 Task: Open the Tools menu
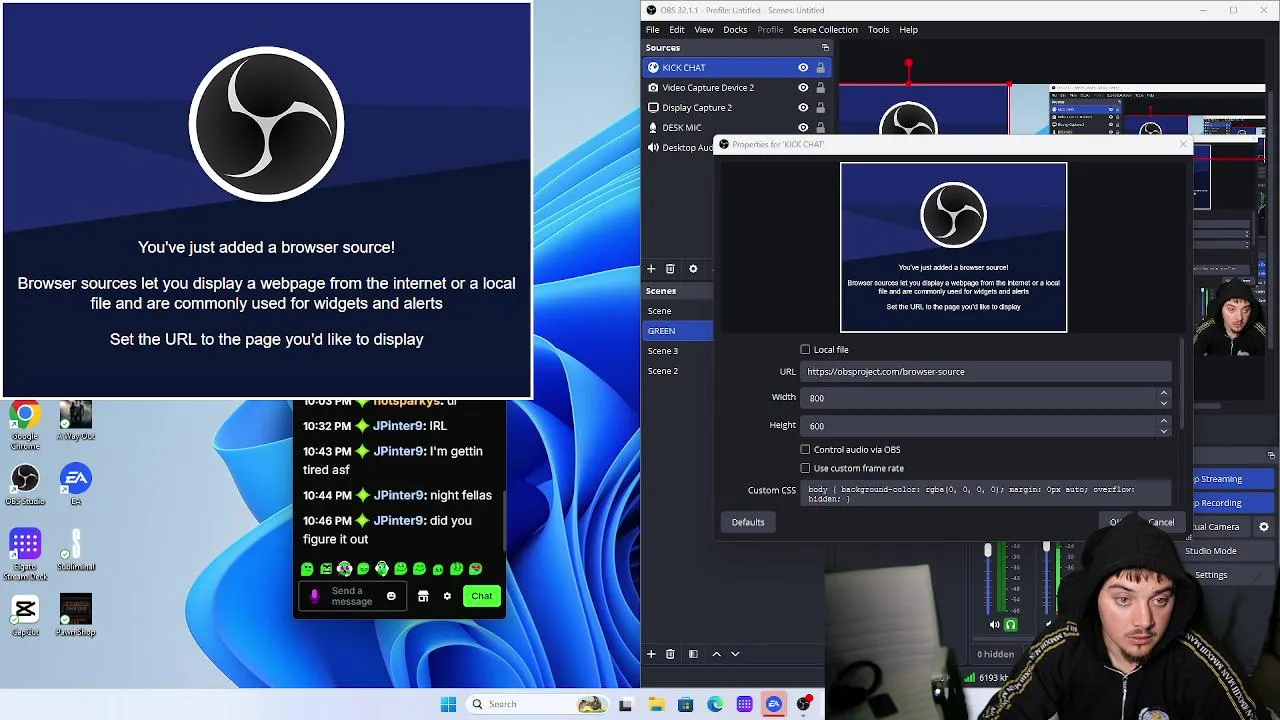click(x=878, y=30)
